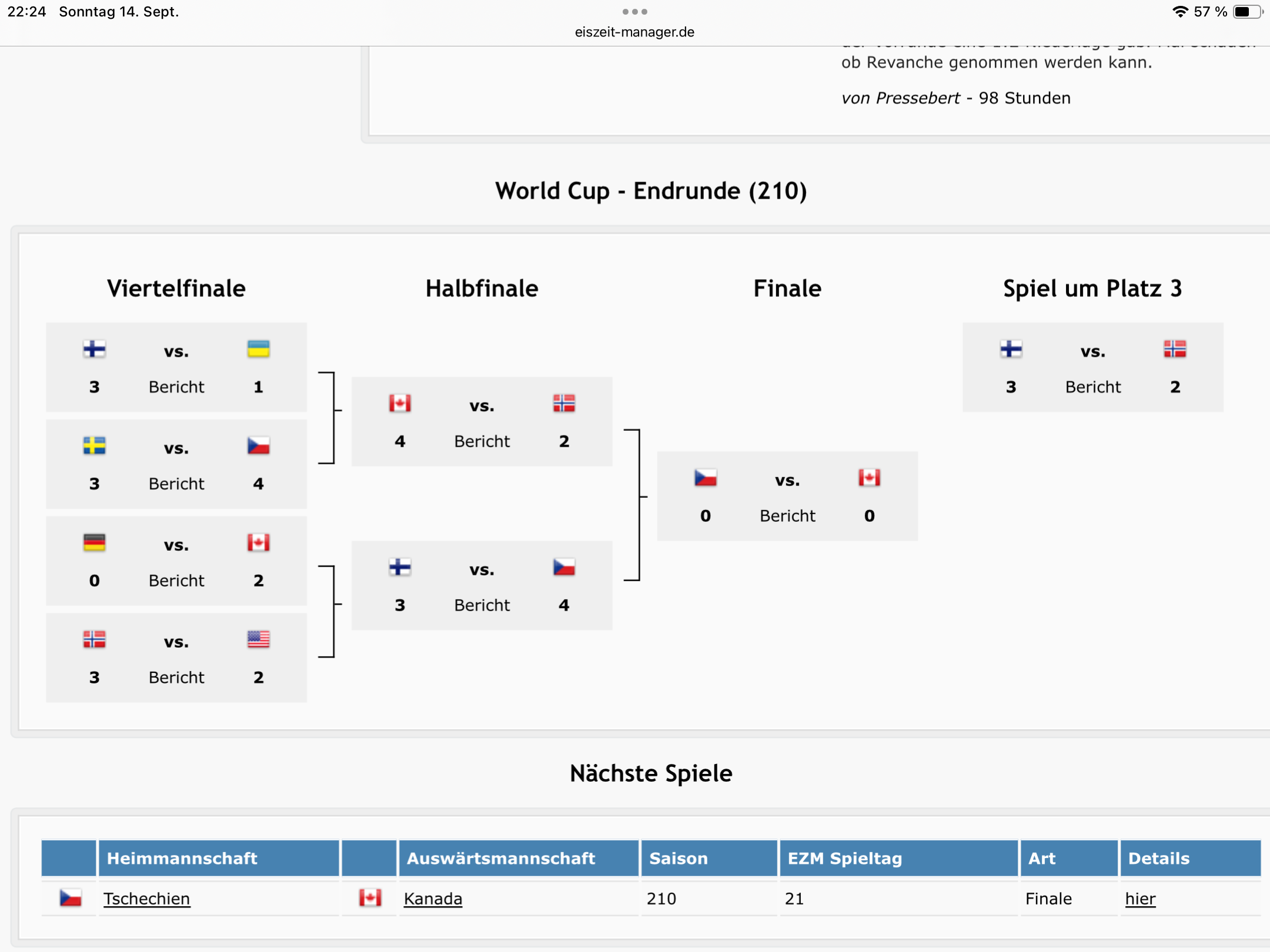Image resolution: width=1270 pixels, height=952 pixels.
Task: Open Bericht for Canada vs. Norway semifinal
Action: coord(482,441)
